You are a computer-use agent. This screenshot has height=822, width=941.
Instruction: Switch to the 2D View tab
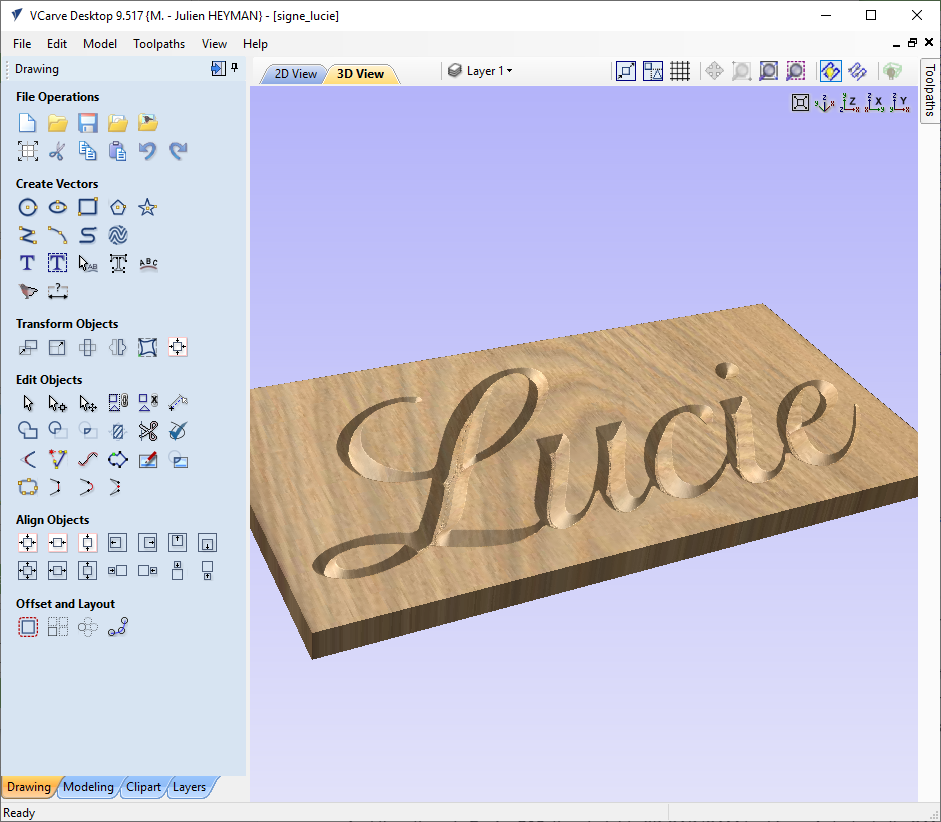pos(295,74)
